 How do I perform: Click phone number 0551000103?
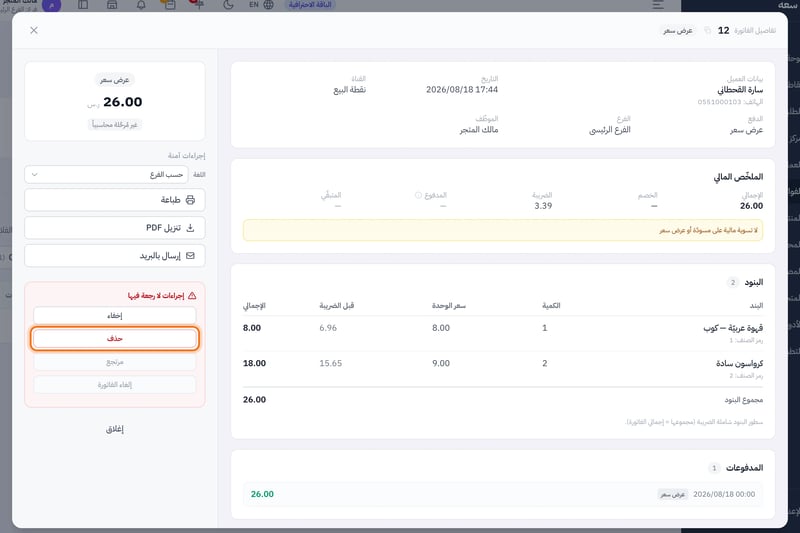719,102
